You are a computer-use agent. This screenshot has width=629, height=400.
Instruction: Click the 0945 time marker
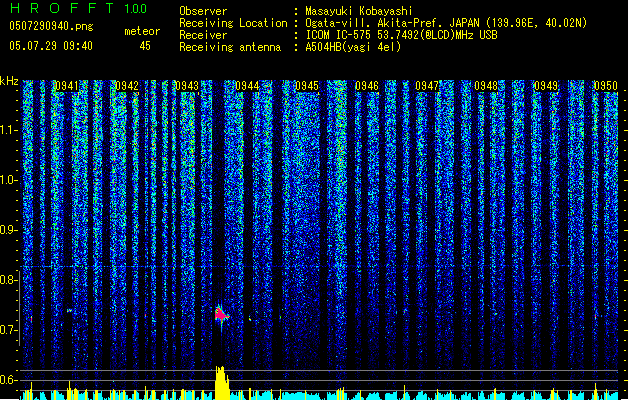(x=307, y=86)
